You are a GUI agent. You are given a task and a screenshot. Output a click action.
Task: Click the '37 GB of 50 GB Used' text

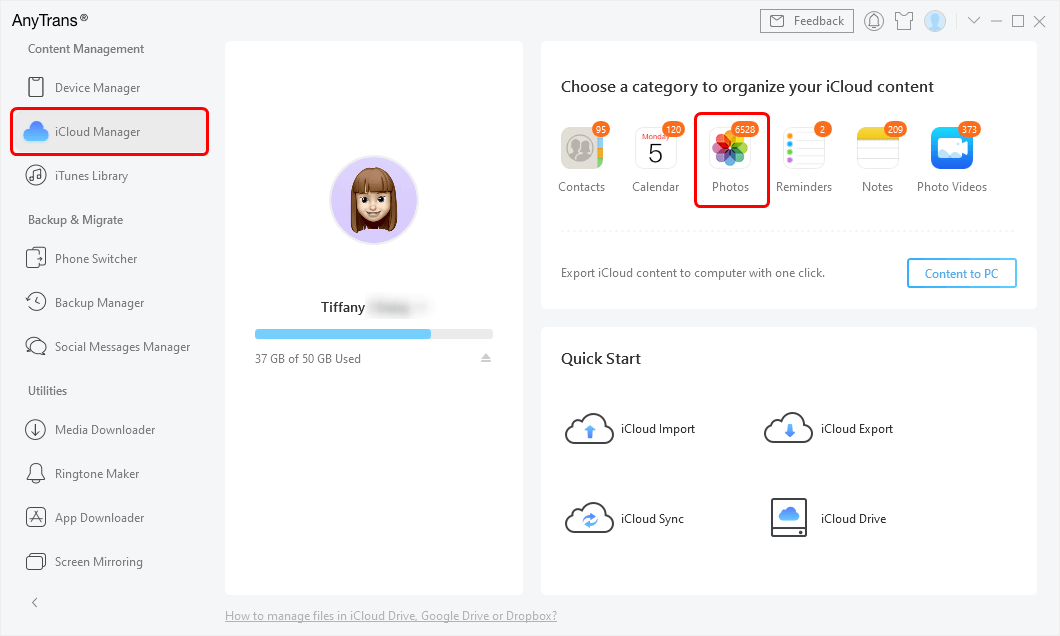308,359
